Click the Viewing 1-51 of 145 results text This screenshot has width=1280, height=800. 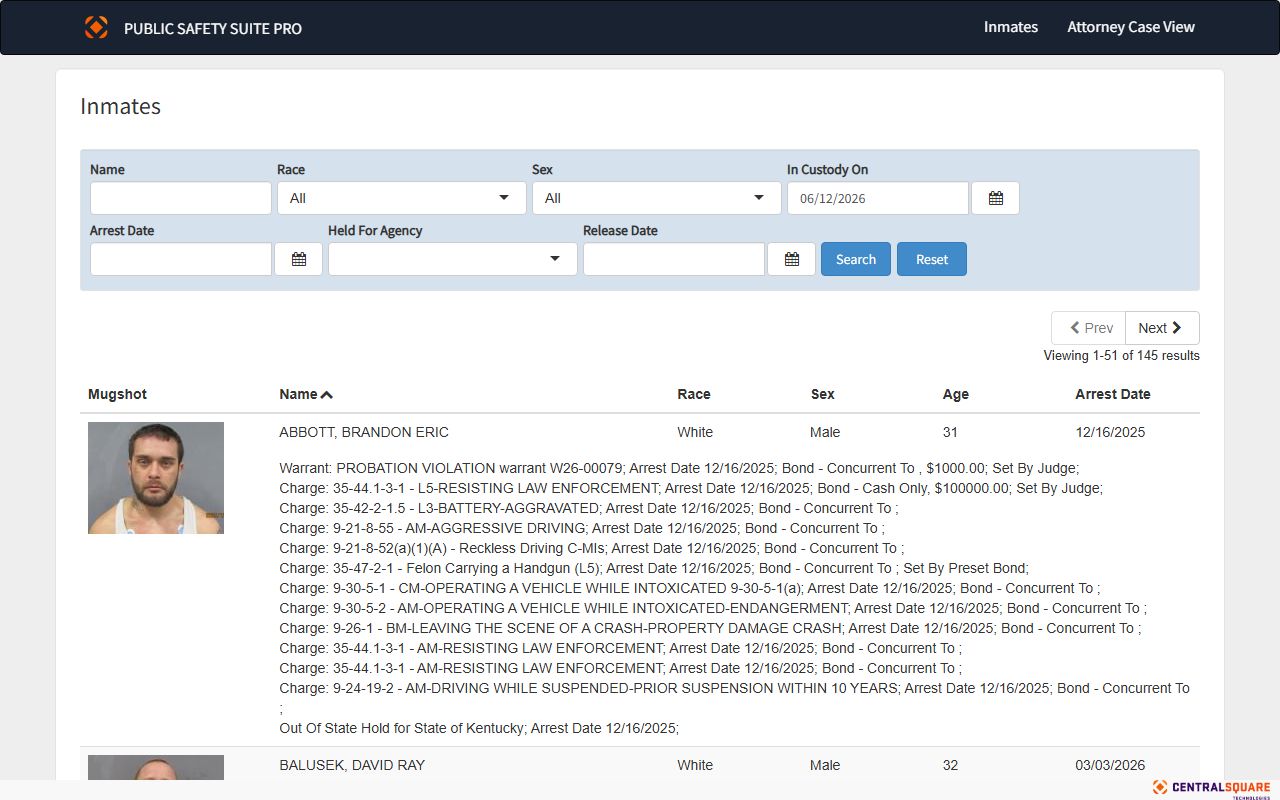click(1121, 356)
